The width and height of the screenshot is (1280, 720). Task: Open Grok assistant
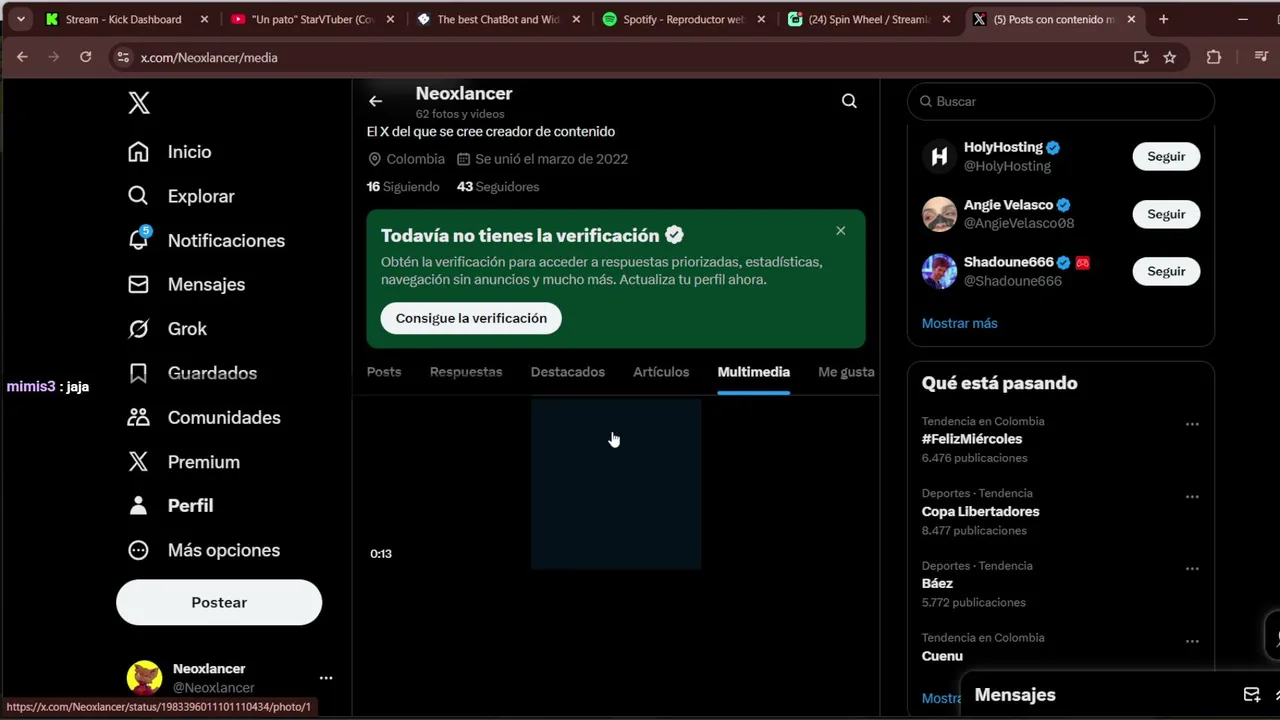(167, 328)
